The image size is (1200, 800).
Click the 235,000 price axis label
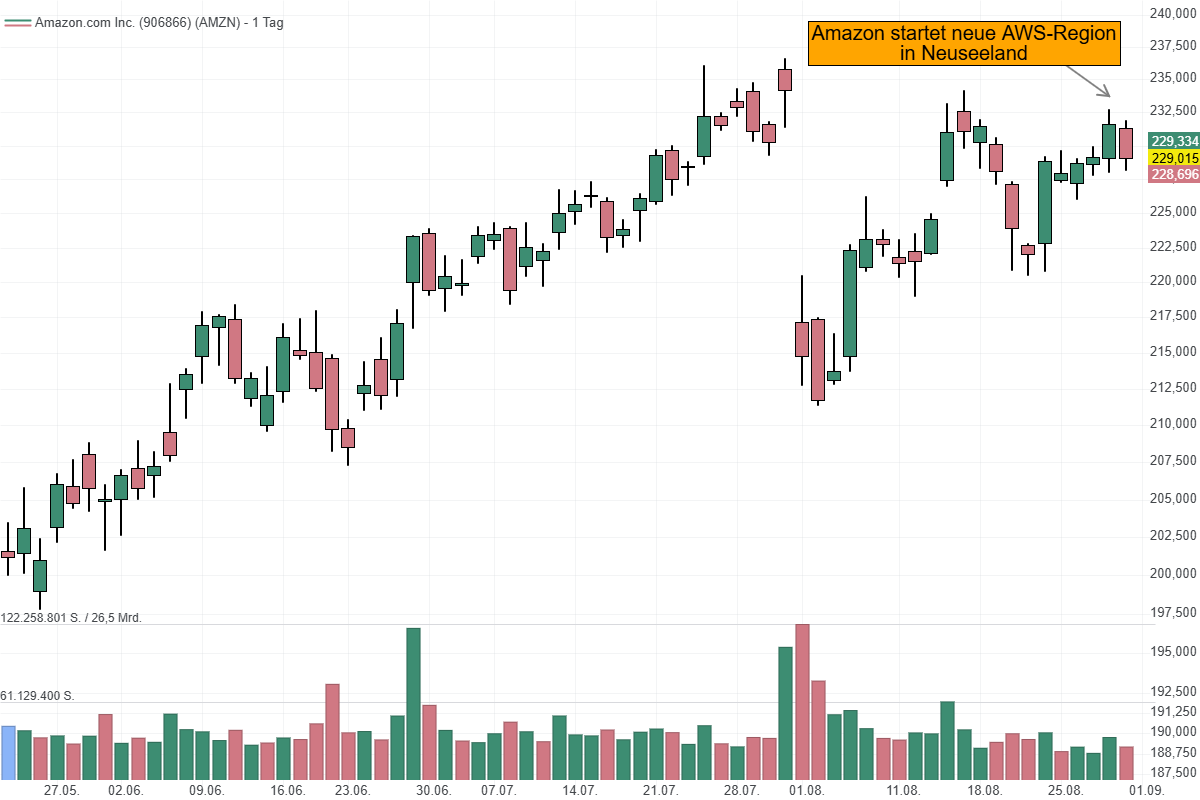click(1174, 78)
